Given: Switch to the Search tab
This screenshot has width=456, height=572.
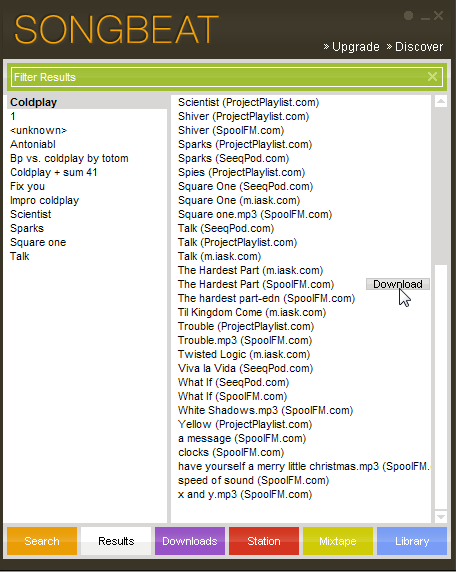Looking at the screenshot, I should tap(42, 541).
